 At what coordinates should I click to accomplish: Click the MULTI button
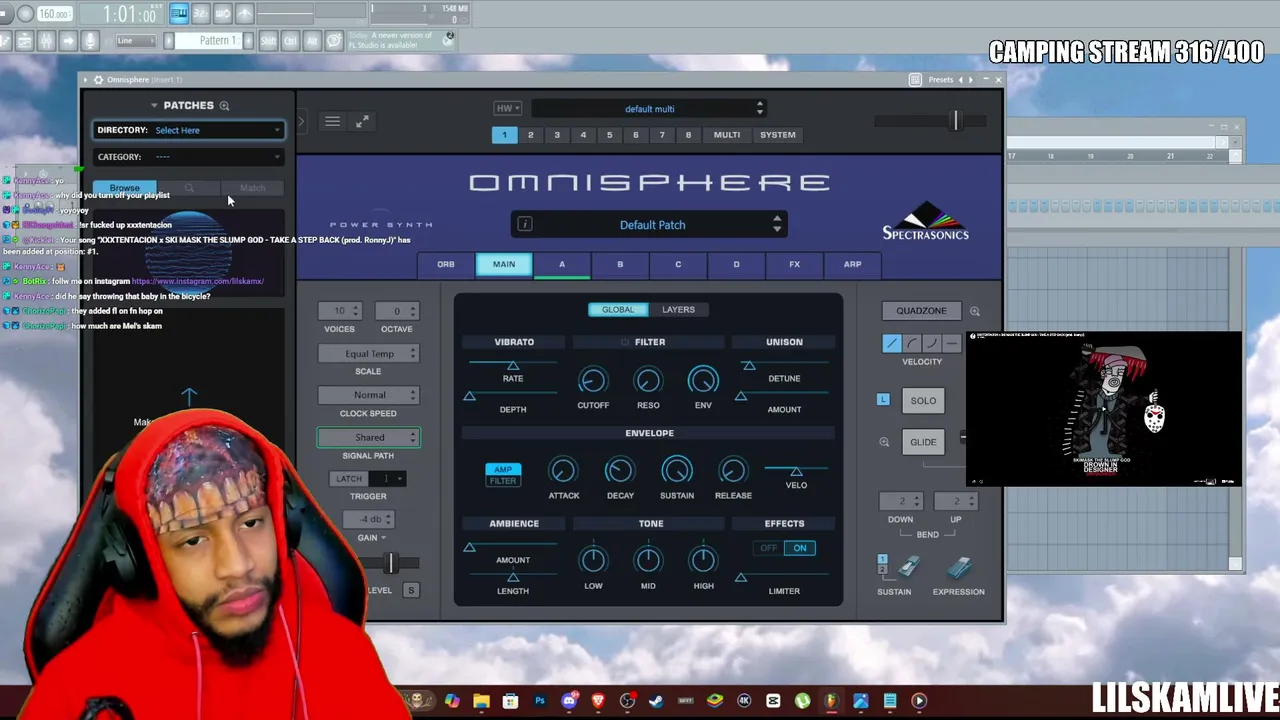(x=727, y=135)
